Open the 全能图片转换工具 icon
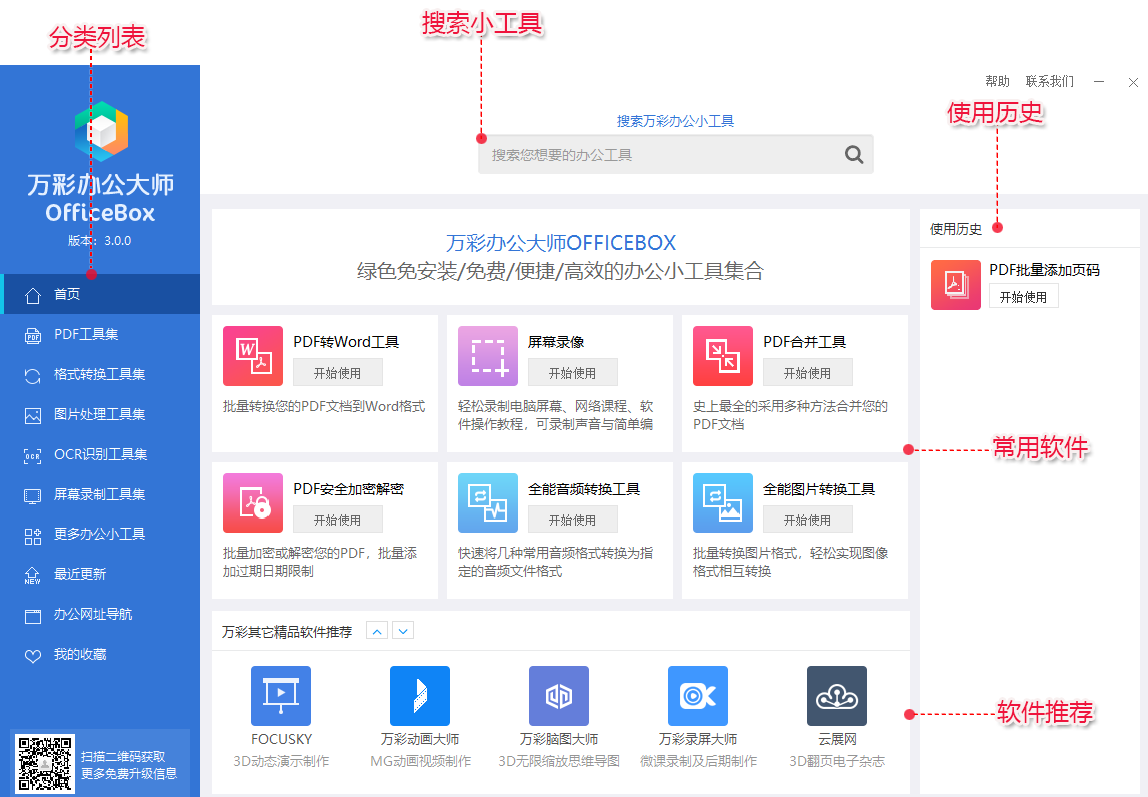1148x797 pixels. click(x=723, y=503)
